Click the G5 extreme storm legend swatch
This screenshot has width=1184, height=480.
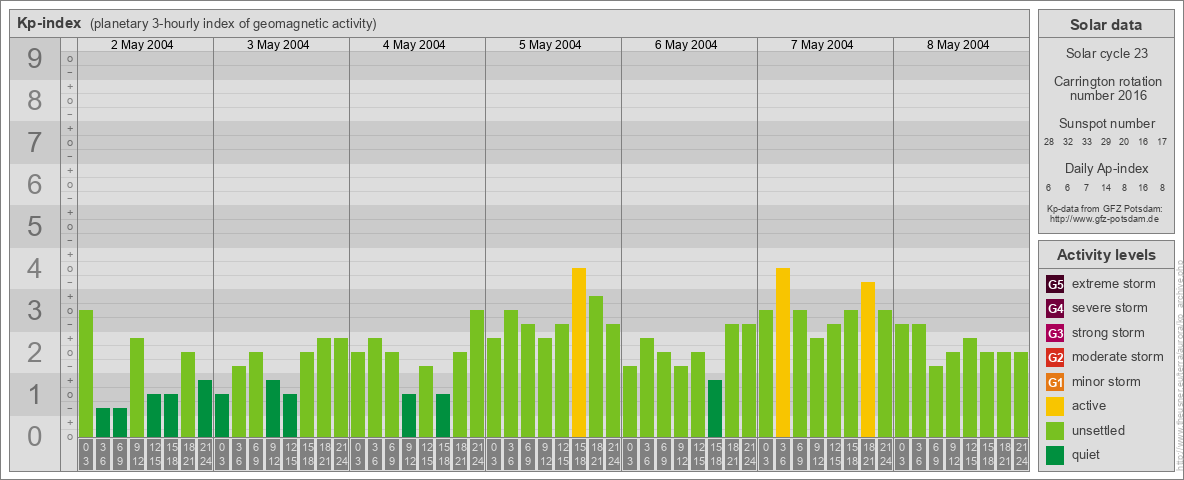pyautogui.click(x=1055, y=285)
